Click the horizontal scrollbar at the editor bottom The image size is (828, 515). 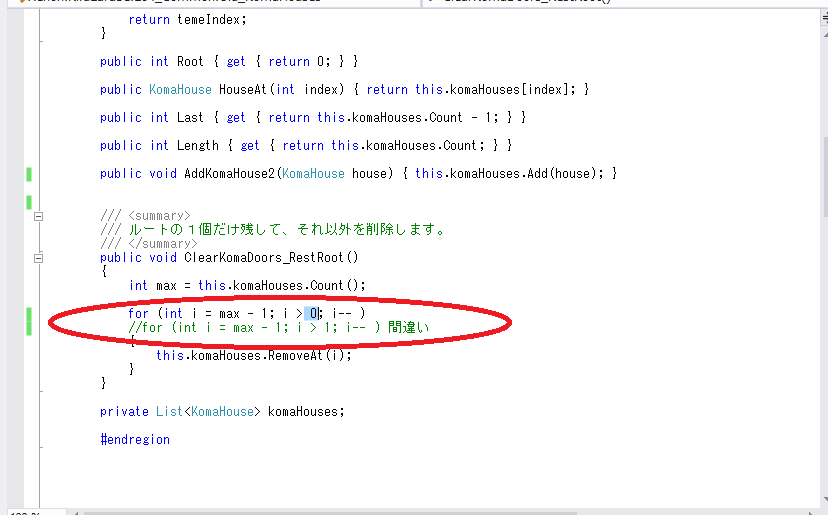pyautogui.click(x=330, y=512)
